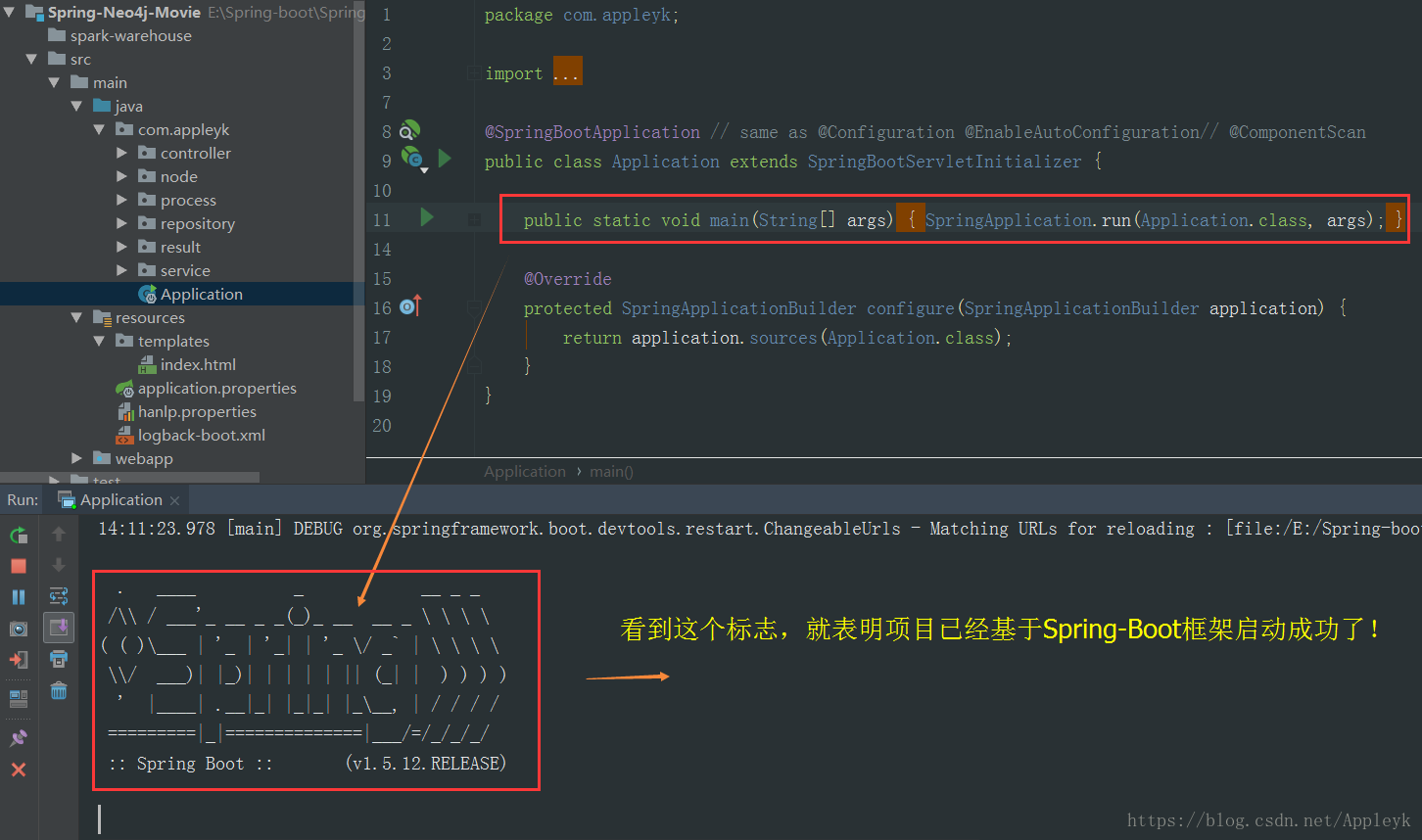Screen dimensions: 1422x840
Task: Toggle the fold marker on line 18
Action: [474, 366]
